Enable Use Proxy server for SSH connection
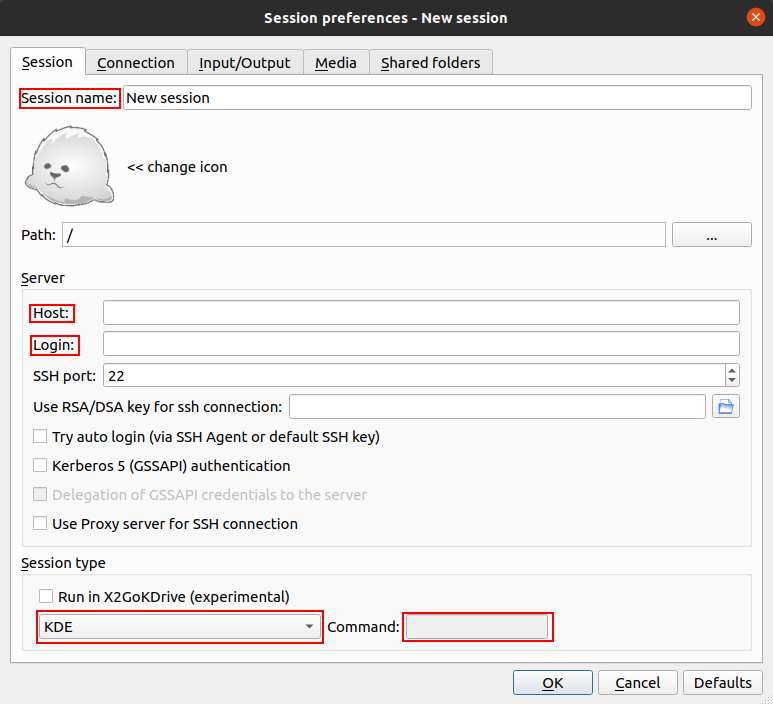 pos(41,524)
